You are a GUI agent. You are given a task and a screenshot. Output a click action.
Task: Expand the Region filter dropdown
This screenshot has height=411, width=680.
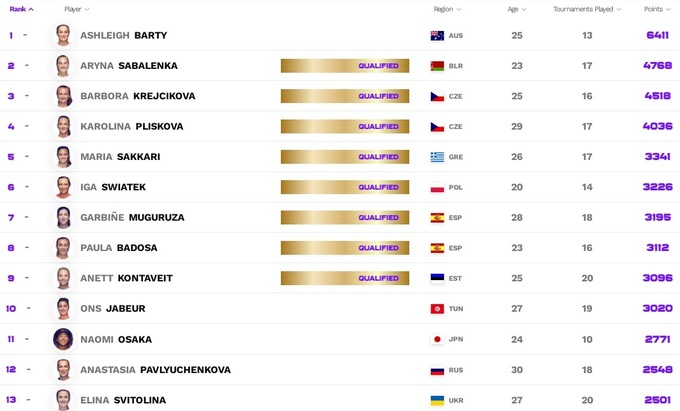447,9
